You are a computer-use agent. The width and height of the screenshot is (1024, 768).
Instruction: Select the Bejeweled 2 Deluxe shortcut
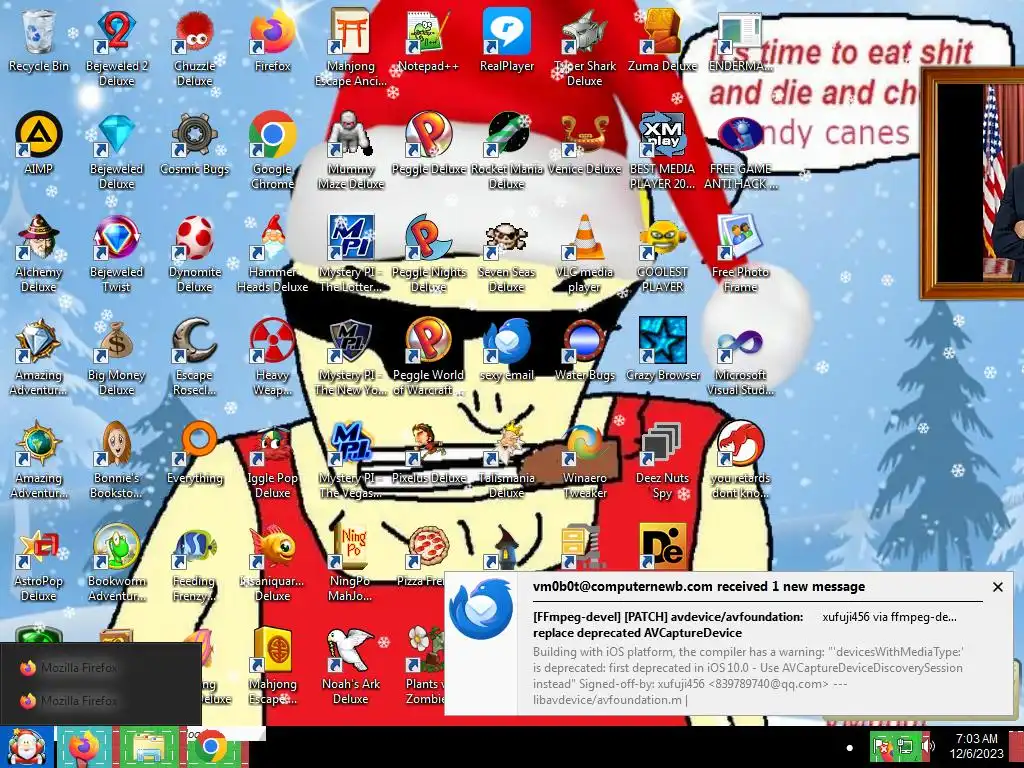click(x=116, y=47)
